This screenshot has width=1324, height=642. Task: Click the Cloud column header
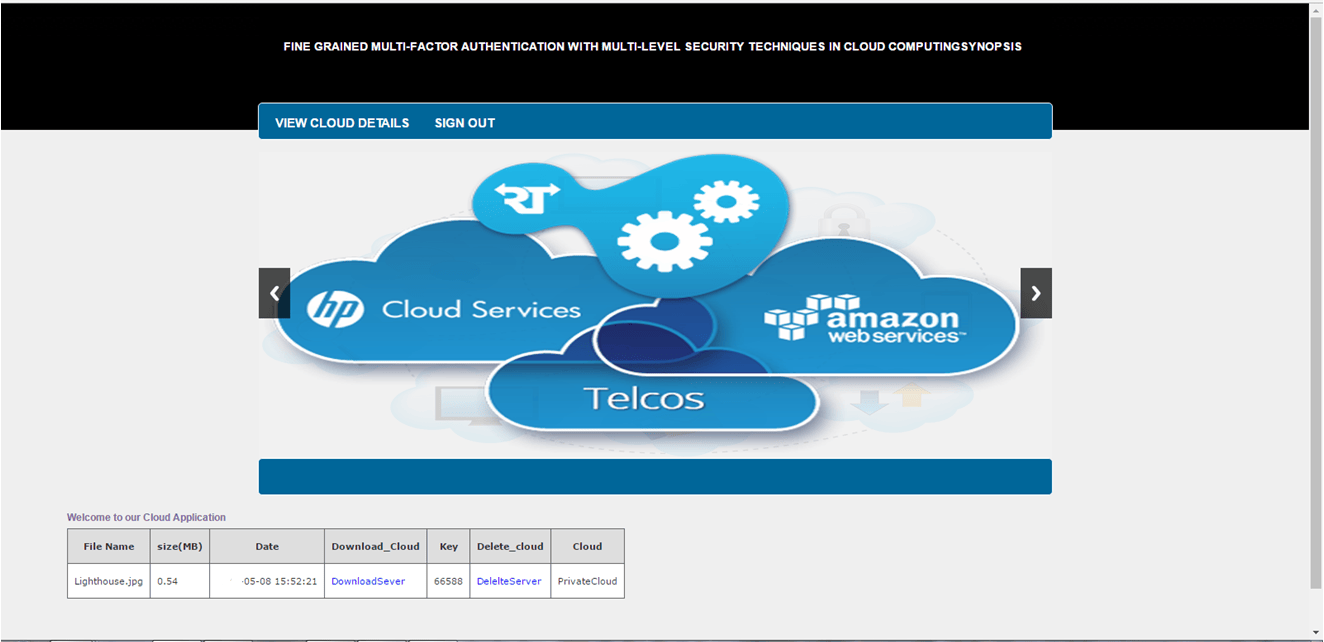tap(587, 546)
